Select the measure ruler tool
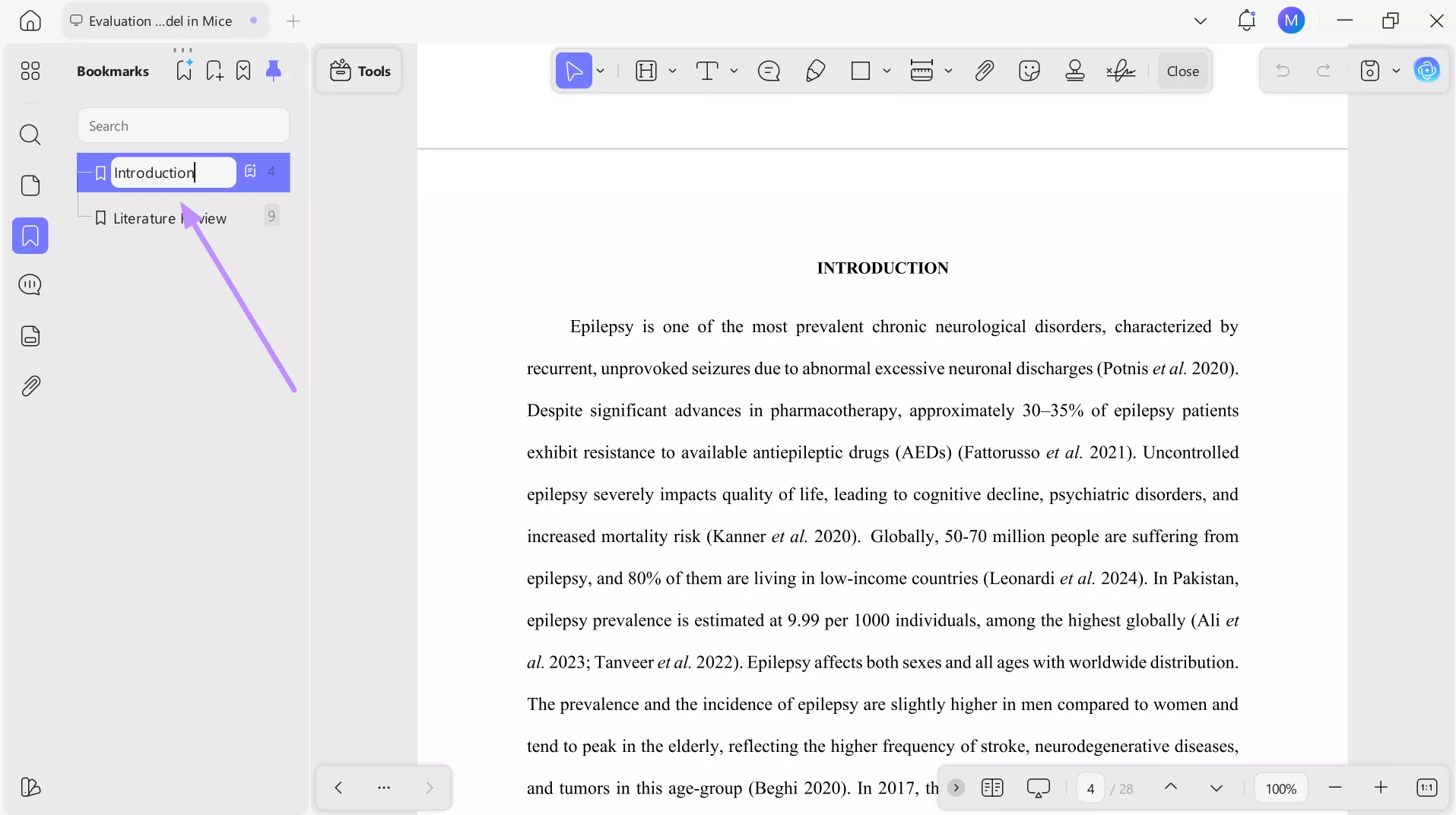1456x815 pixels. 921,71
